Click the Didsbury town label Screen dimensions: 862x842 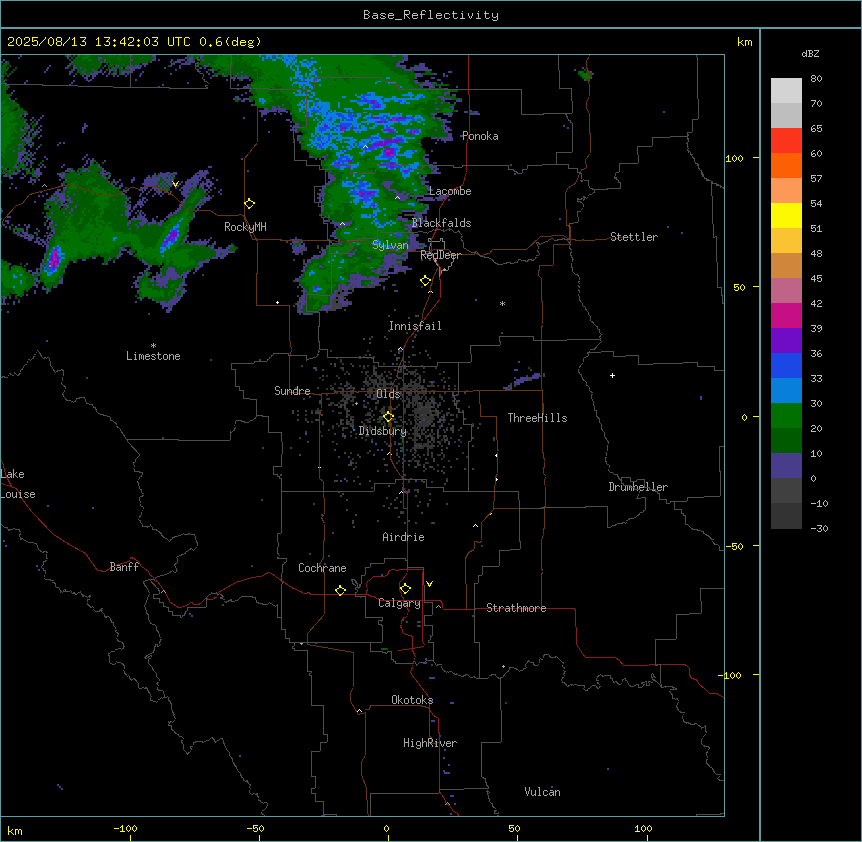(x=383, y=431)
